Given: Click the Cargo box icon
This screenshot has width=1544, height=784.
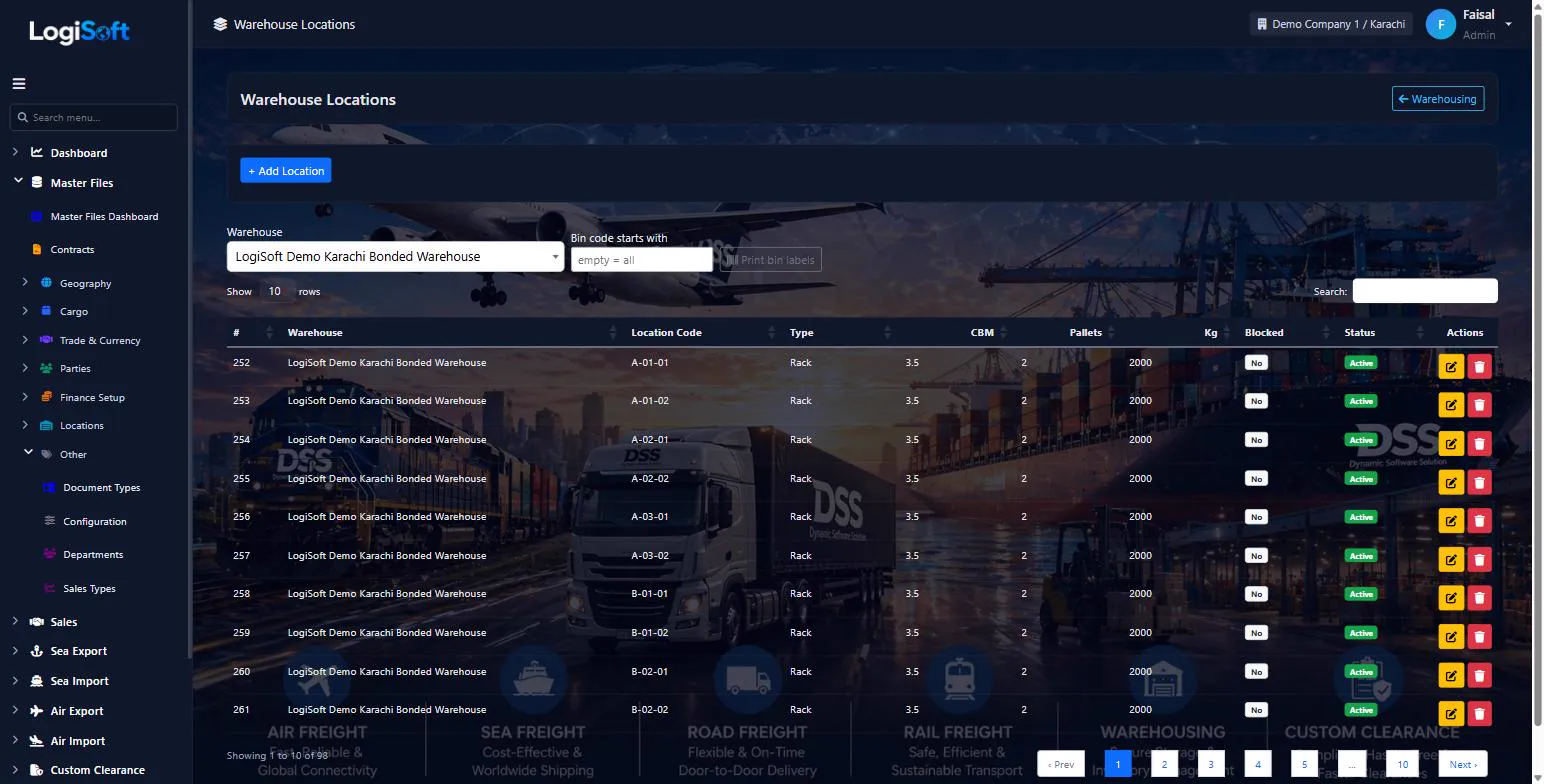Looking at the screenshot, I should point(46,311).
